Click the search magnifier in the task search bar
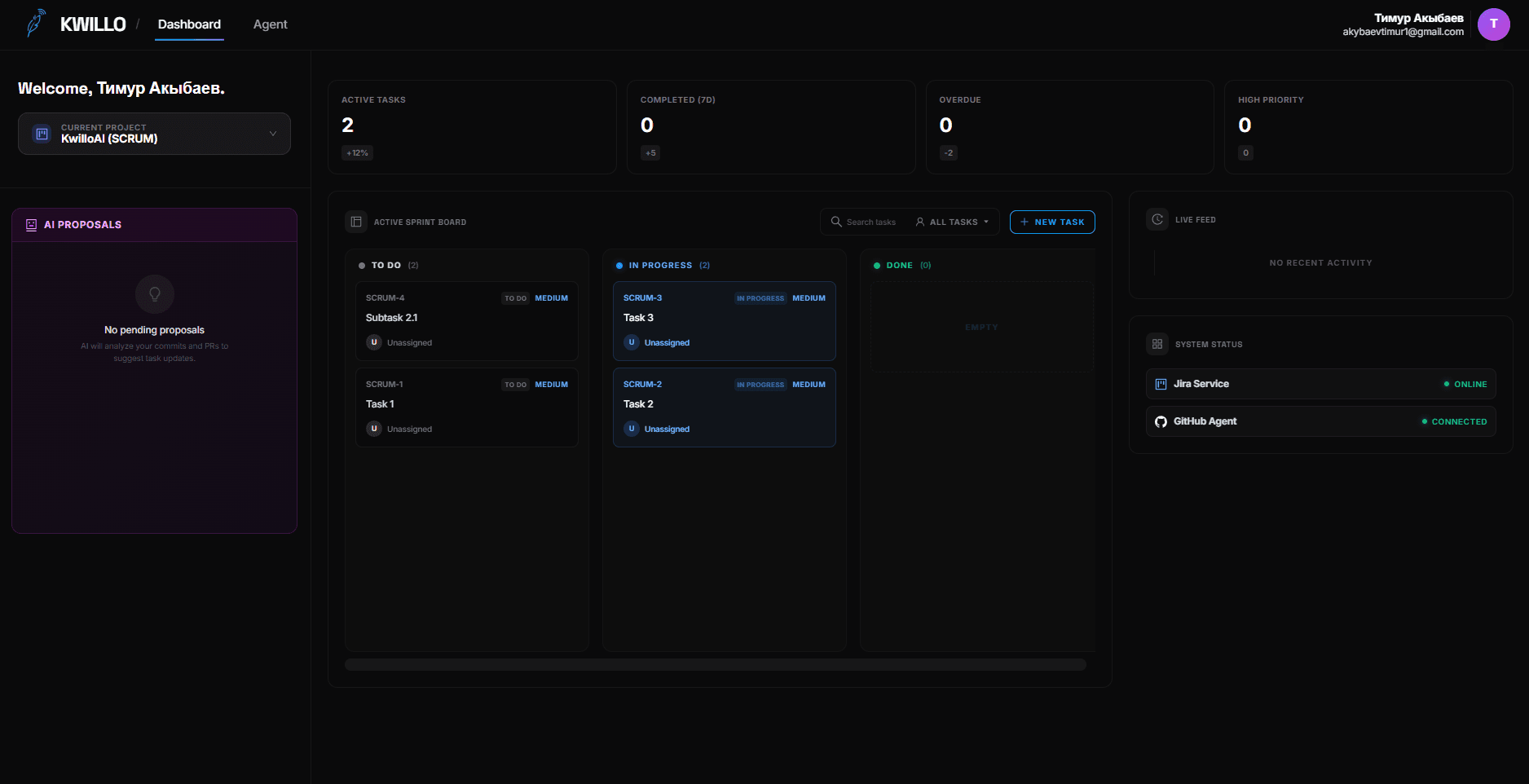Screen dimensions: 1529x784 tap(836, 221)
